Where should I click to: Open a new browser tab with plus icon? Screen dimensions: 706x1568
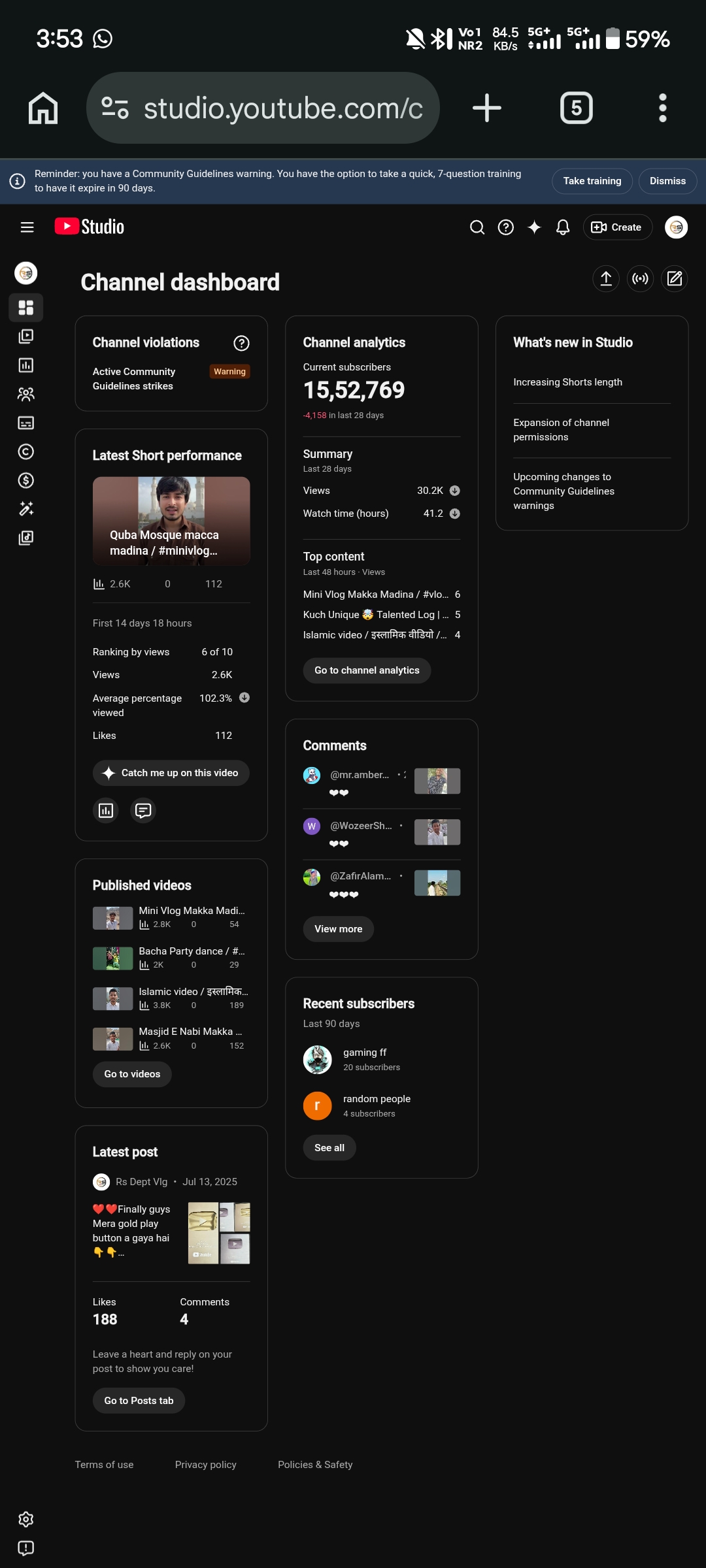tap(487, 108)
